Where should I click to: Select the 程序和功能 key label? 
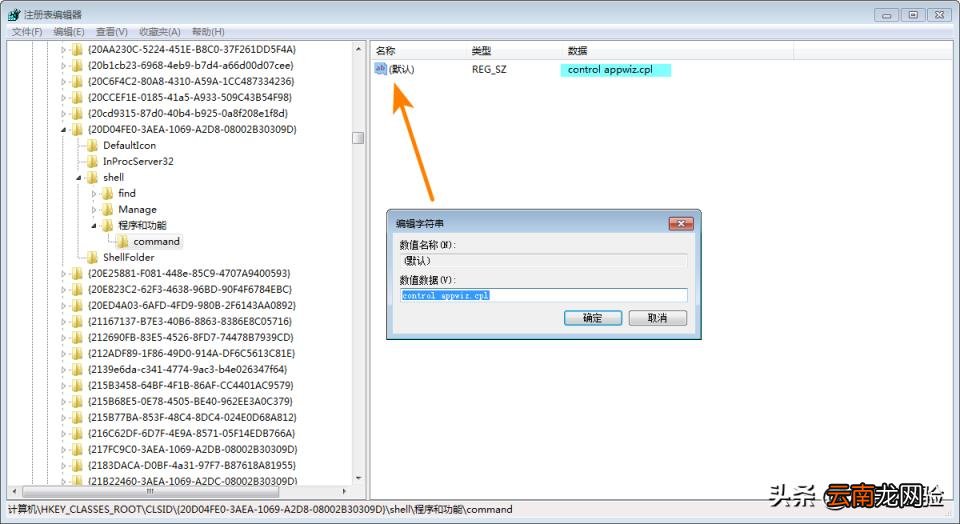[142, 225]
